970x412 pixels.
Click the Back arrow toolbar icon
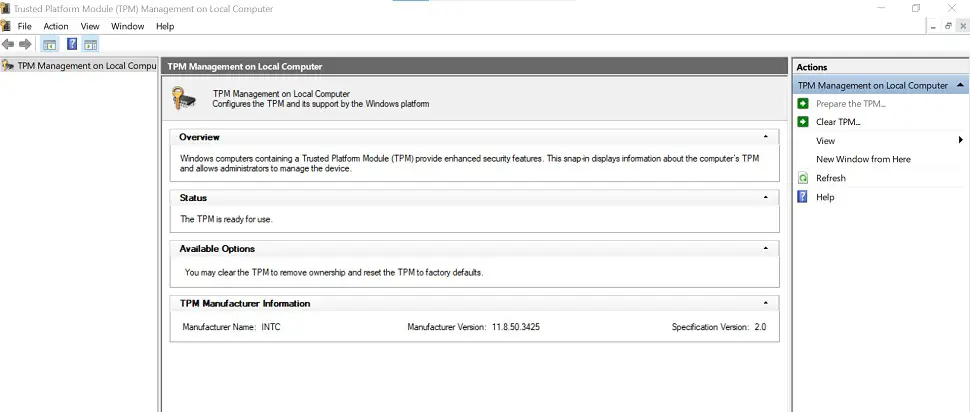tap(8, 44)
